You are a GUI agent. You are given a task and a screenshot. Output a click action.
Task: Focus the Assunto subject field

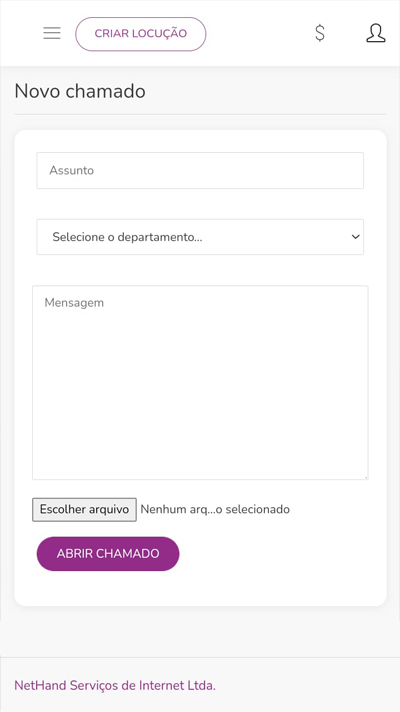click(x=200, y=170)
